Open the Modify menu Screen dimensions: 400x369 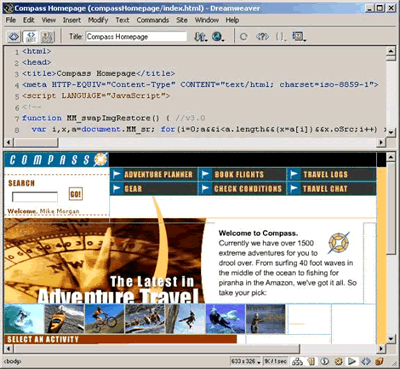tap(98, 20)
